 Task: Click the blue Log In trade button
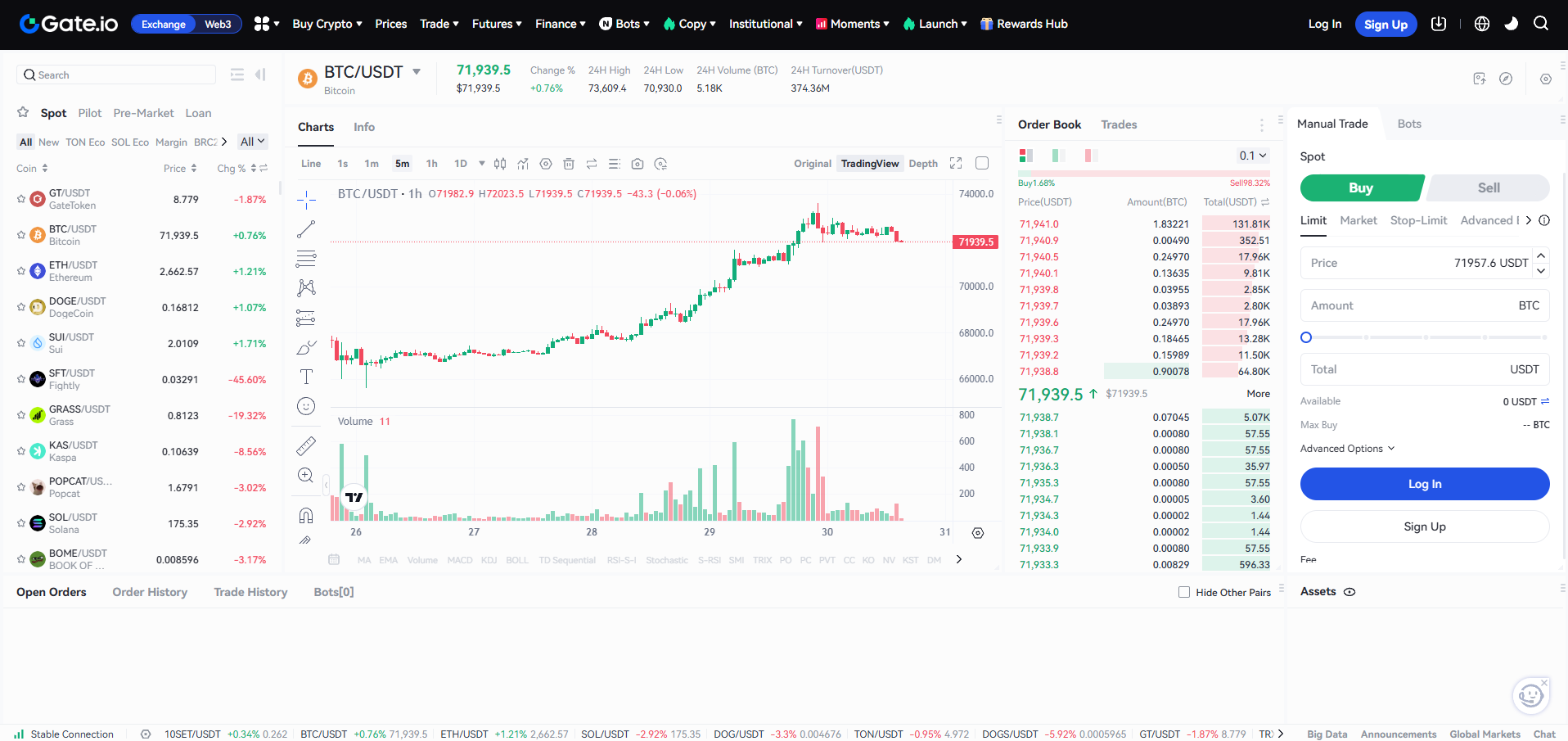(x=1425, y=484)
